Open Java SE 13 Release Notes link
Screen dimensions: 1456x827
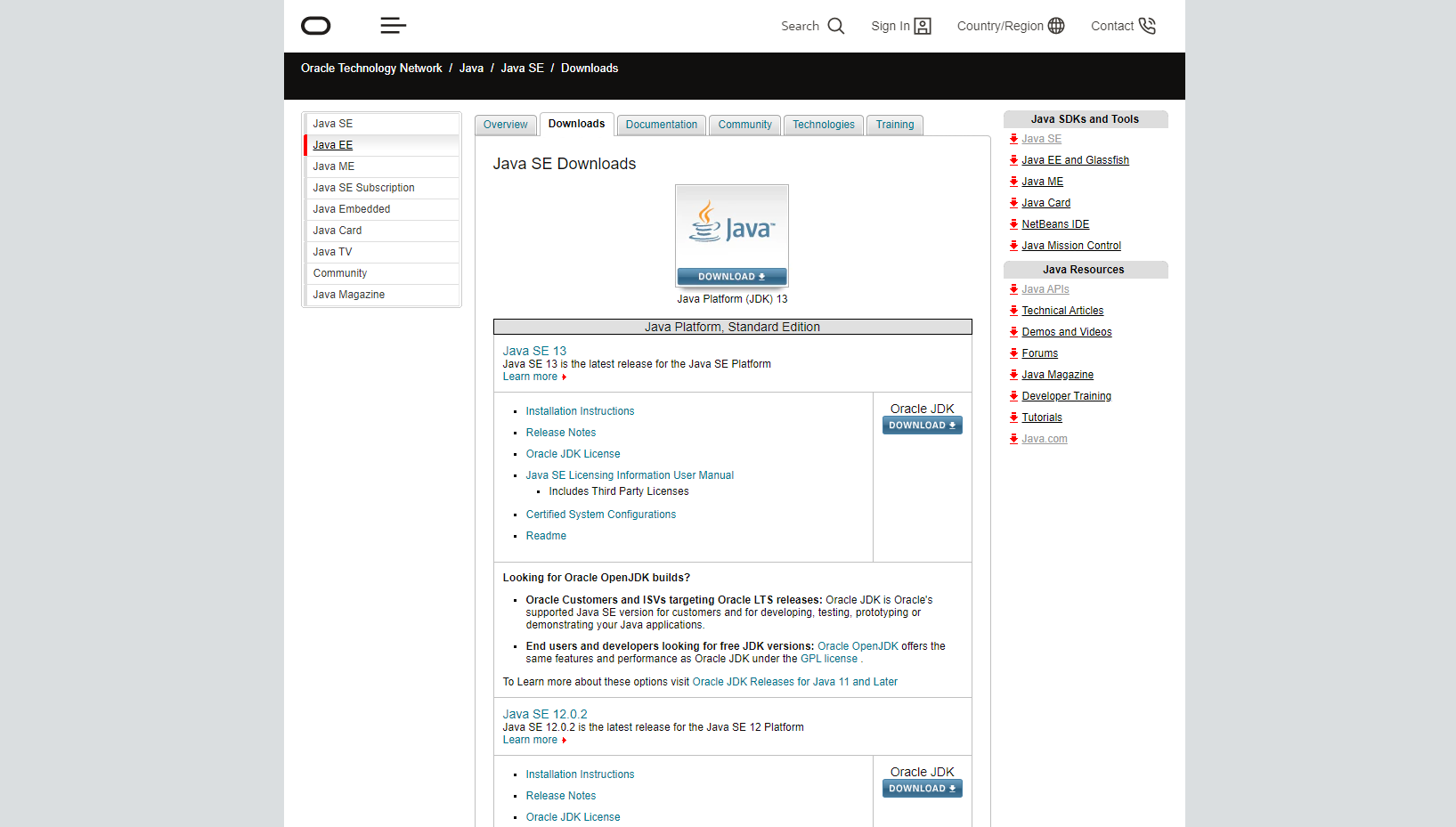pos(561,433)
